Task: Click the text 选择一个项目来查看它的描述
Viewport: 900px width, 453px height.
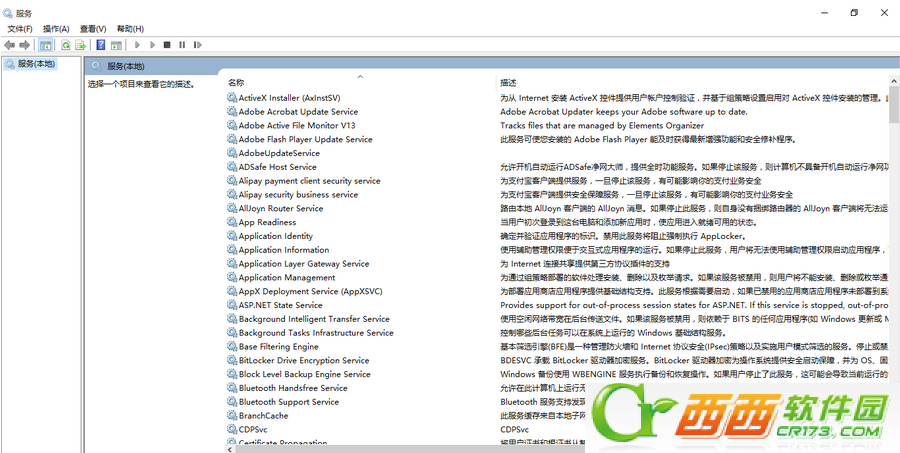Action: 142,84
